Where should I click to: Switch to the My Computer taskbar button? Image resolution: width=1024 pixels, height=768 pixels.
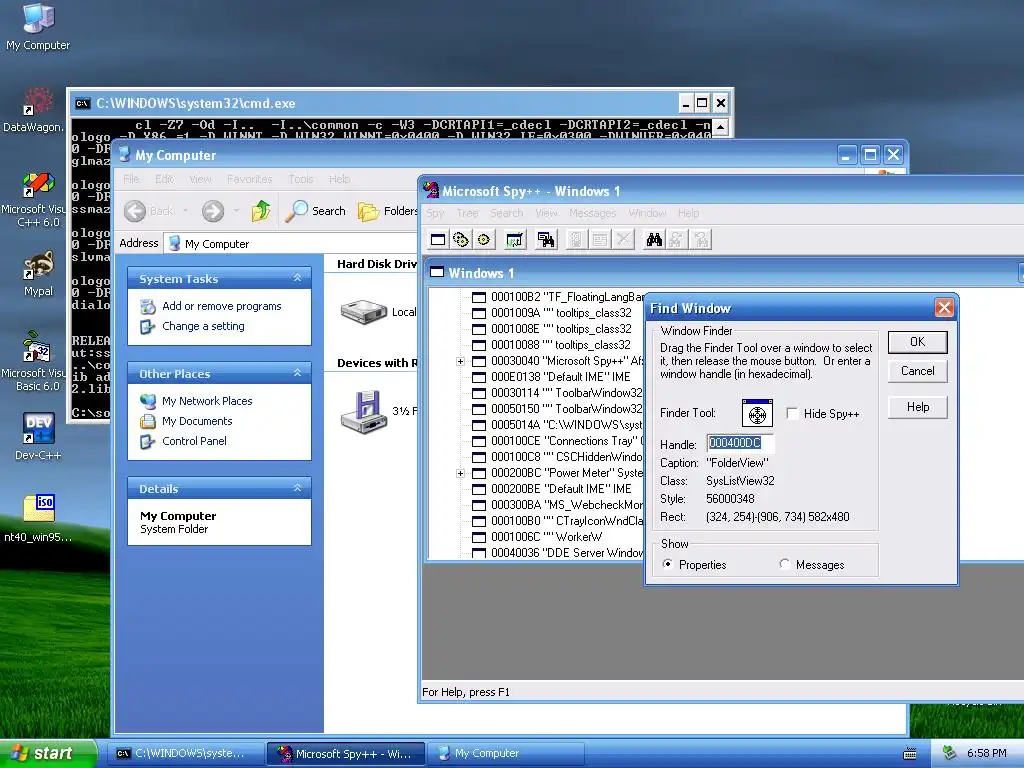[505, 754]
